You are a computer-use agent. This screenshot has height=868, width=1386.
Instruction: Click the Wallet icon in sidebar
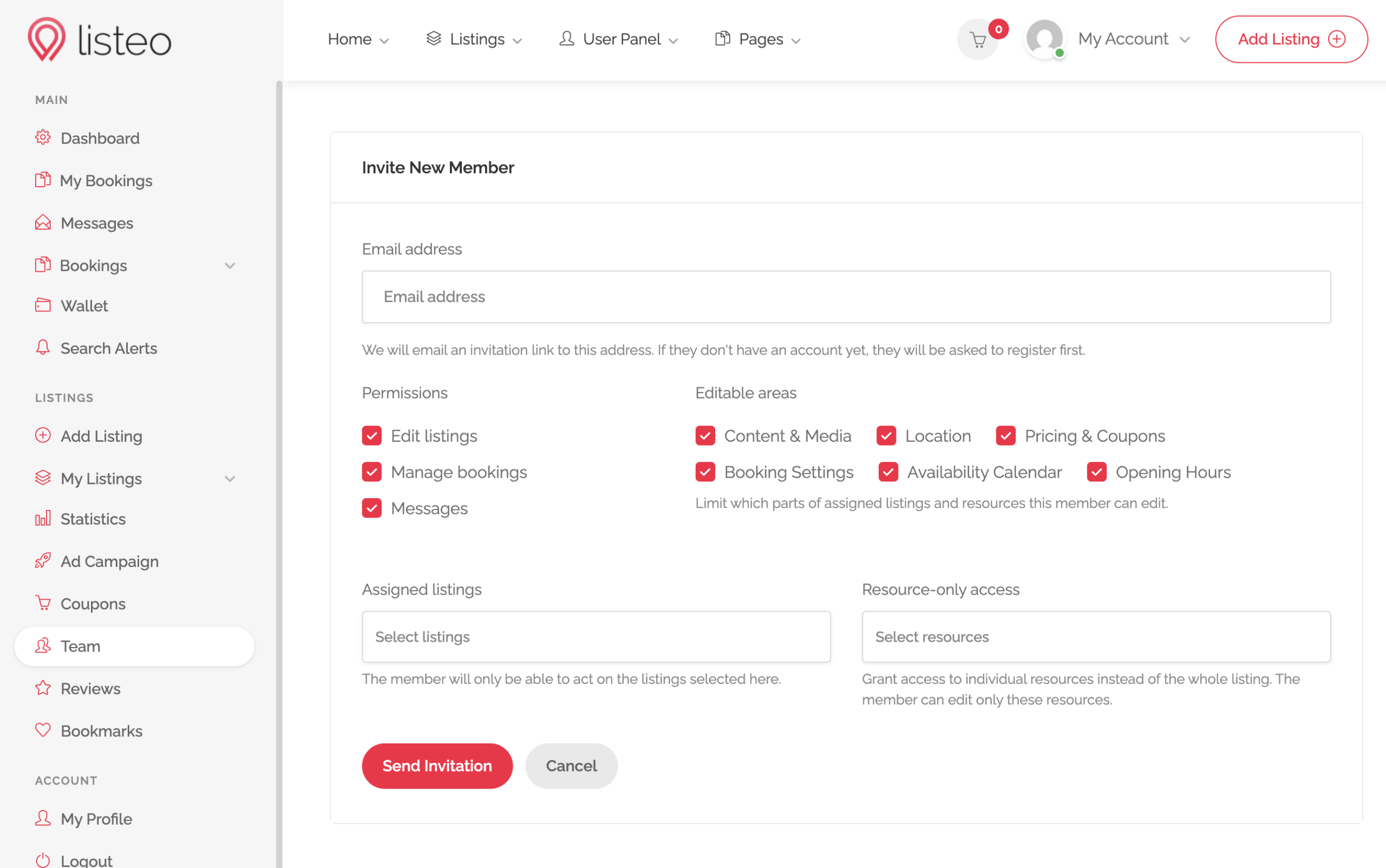click(43, 305)
